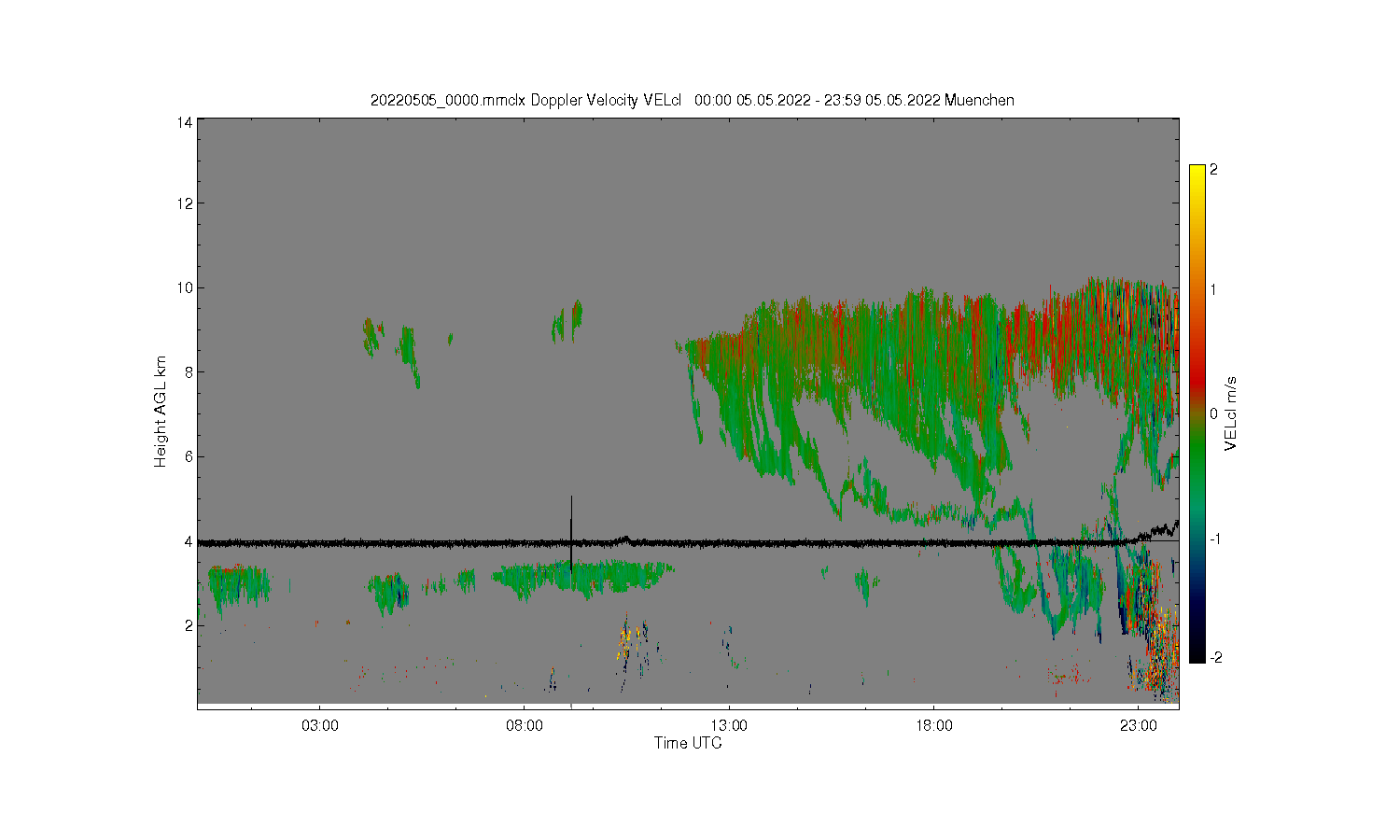Image resolution: width=1400 pixels, height=840 pixels.
Task: Click the '03:00' time tick label
Action: [320, 725]
